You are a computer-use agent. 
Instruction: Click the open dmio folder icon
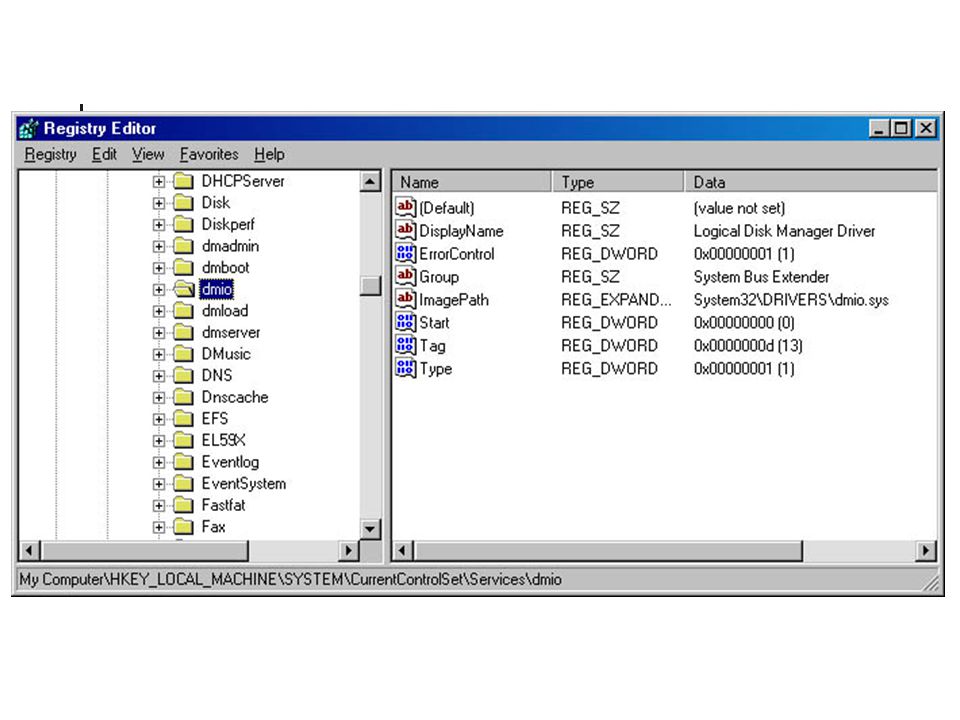coord(184,289)
